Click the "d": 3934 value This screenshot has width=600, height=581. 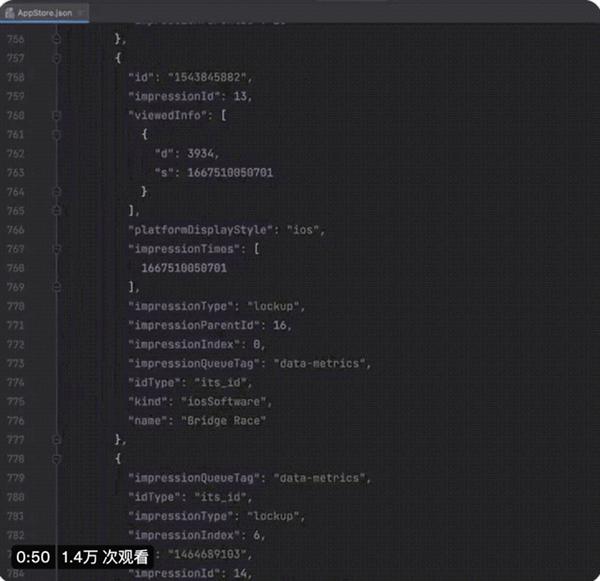coord(201,153)
